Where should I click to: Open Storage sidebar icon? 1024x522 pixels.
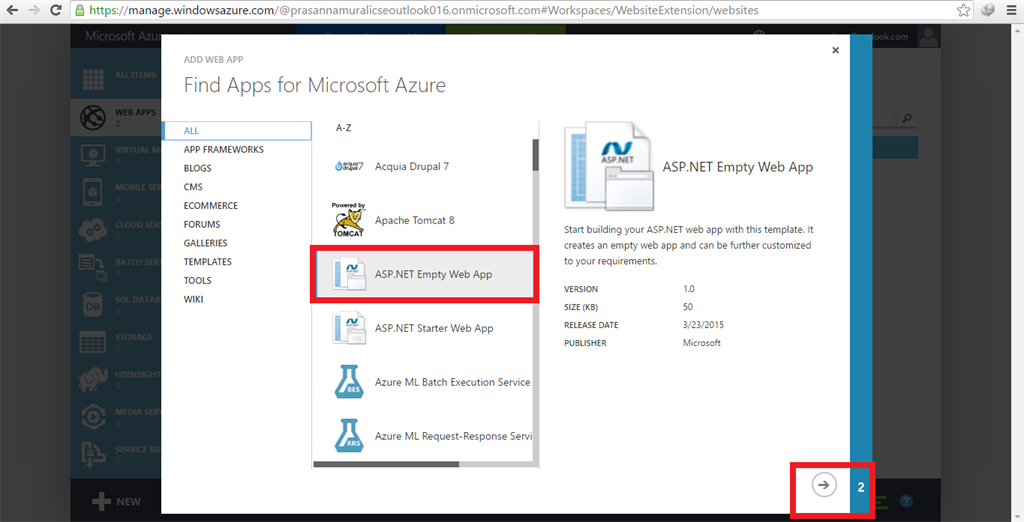pyautogui.click(x=93, y=342)
